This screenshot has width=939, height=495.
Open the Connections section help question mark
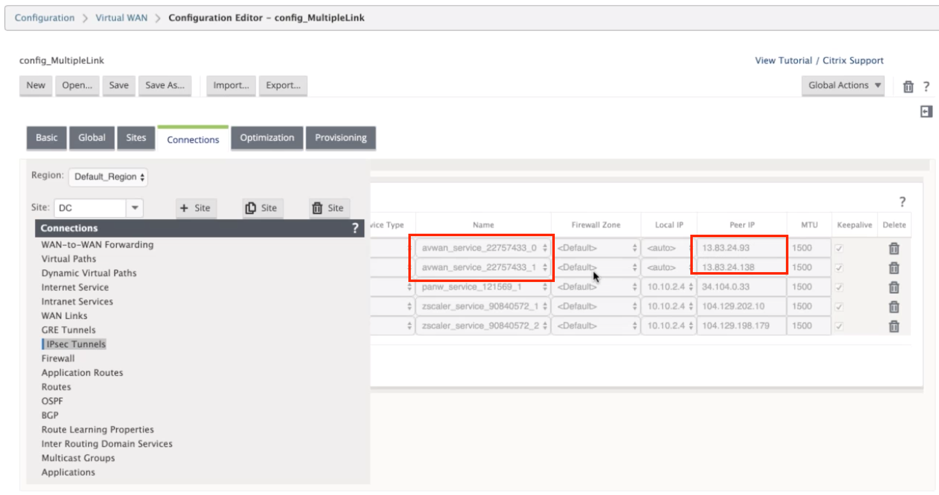[x=355, y=228]
